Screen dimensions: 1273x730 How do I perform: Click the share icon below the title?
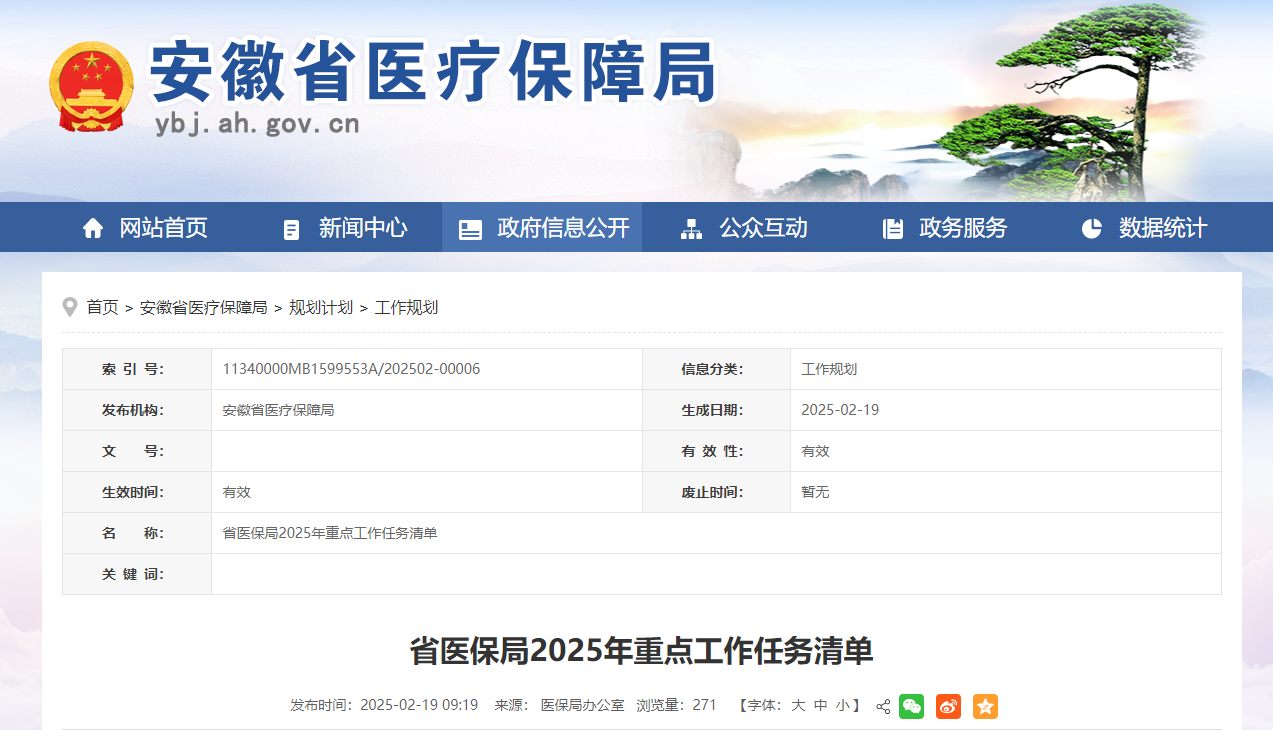coord(883,706)
